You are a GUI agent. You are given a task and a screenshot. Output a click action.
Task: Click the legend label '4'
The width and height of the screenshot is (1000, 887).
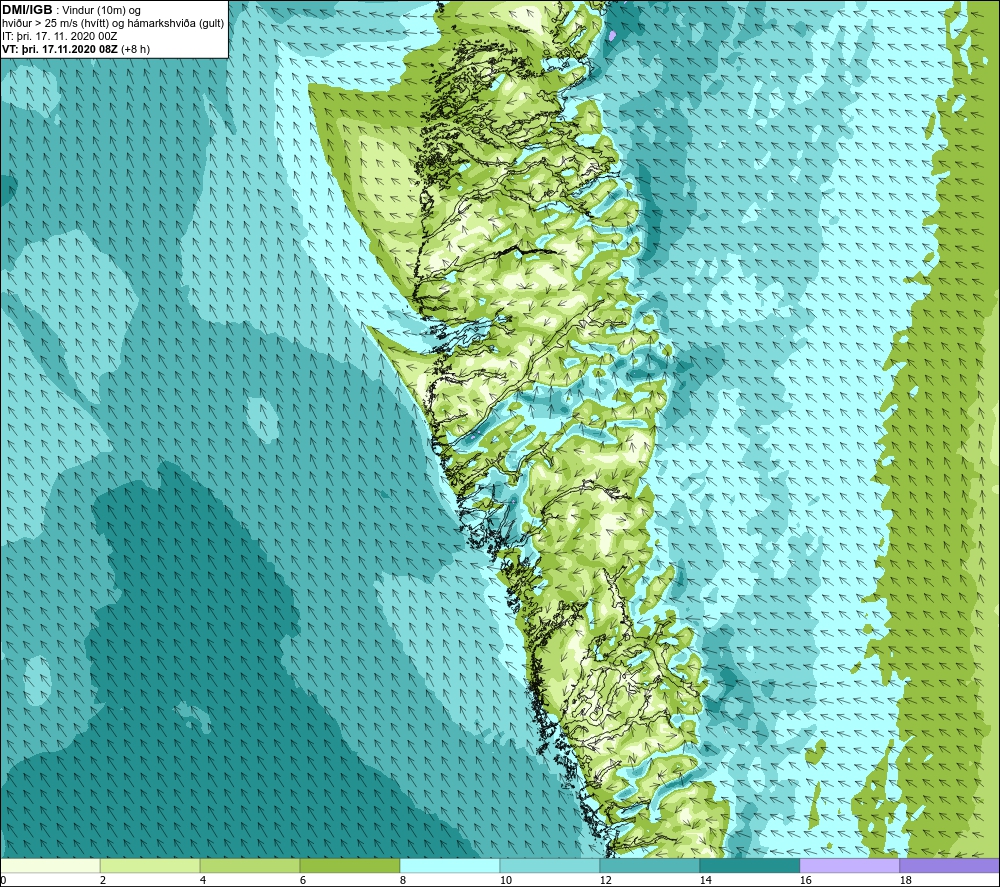click(203, 880)
